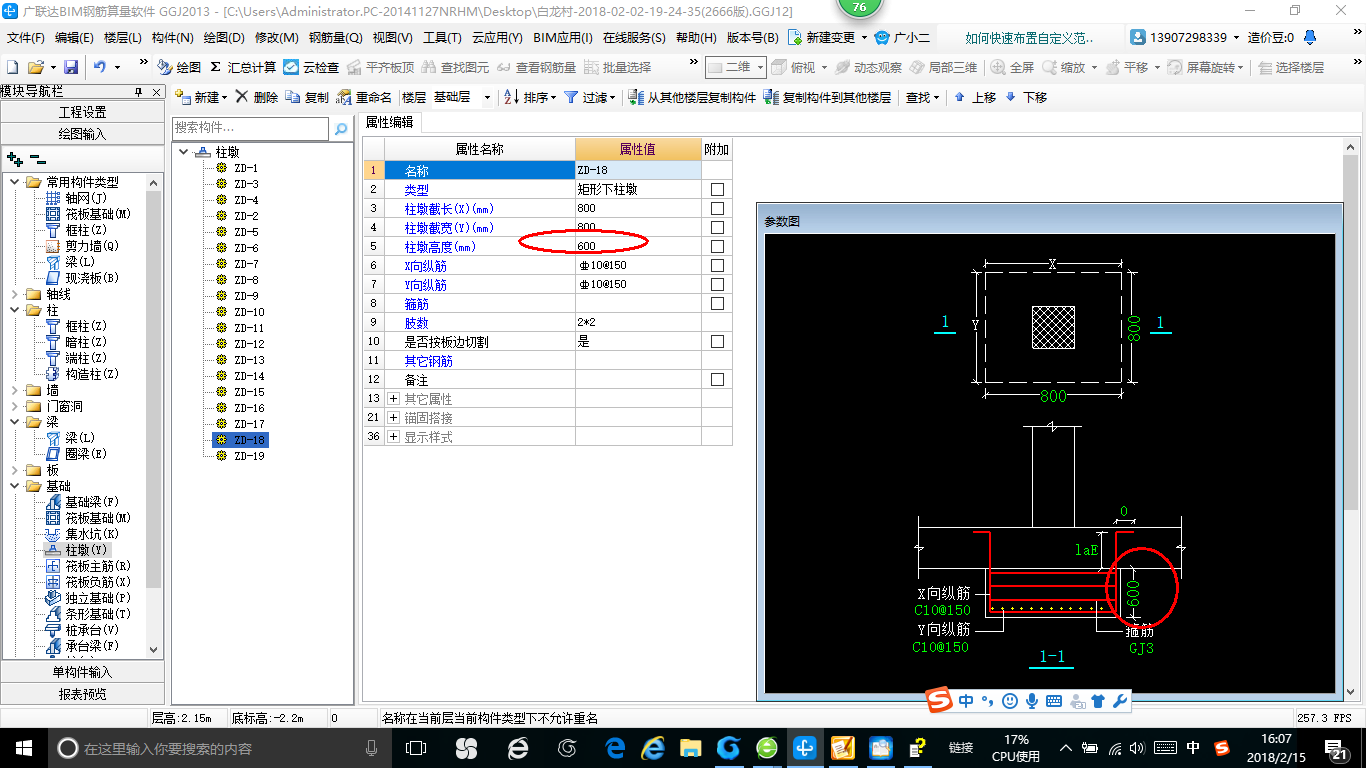
Task: Expand the 轴线 folder in navigator
Action: tap(15, 294)
